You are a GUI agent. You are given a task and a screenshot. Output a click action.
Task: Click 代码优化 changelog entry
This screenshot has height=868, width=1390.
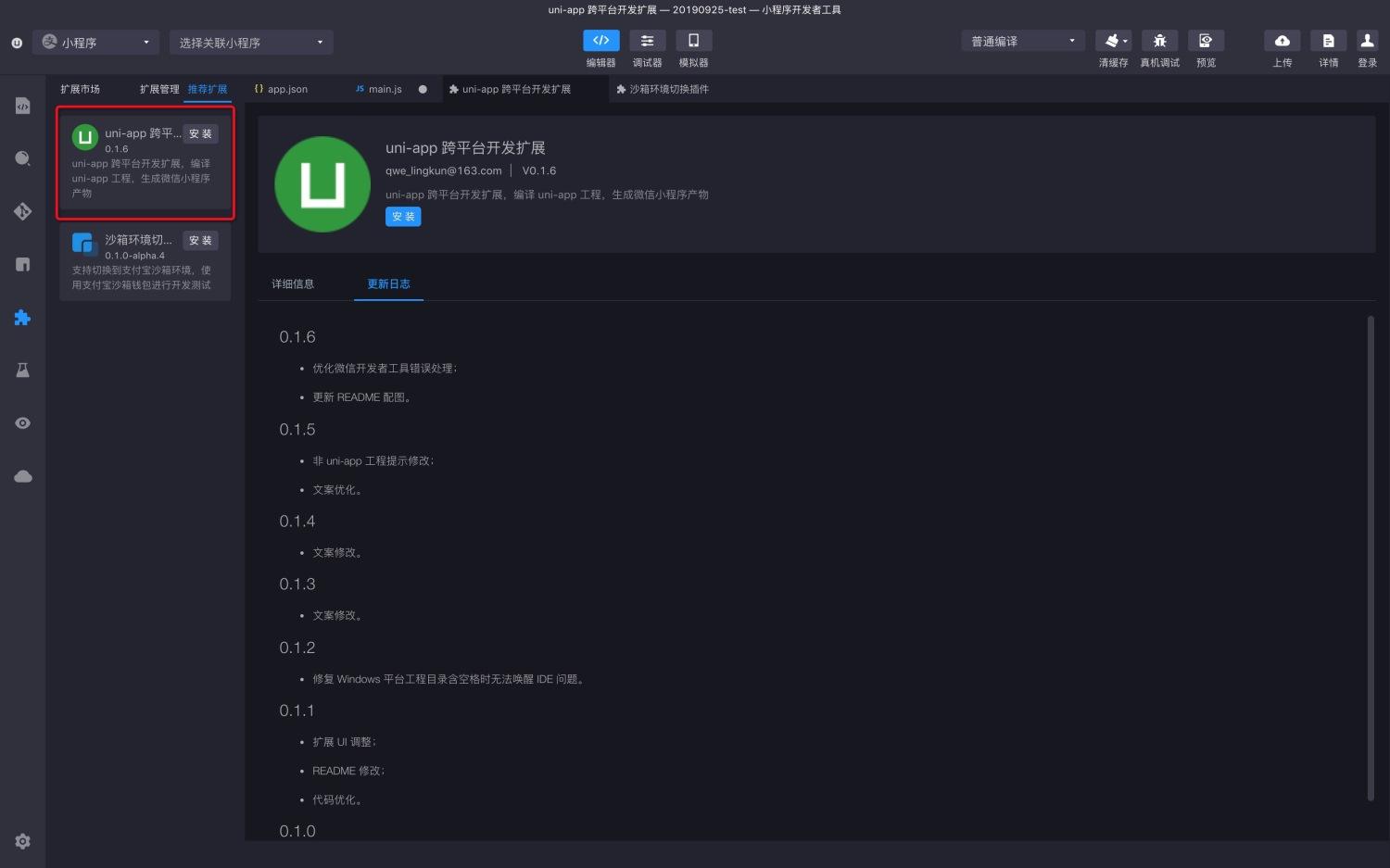coord(337,799)
